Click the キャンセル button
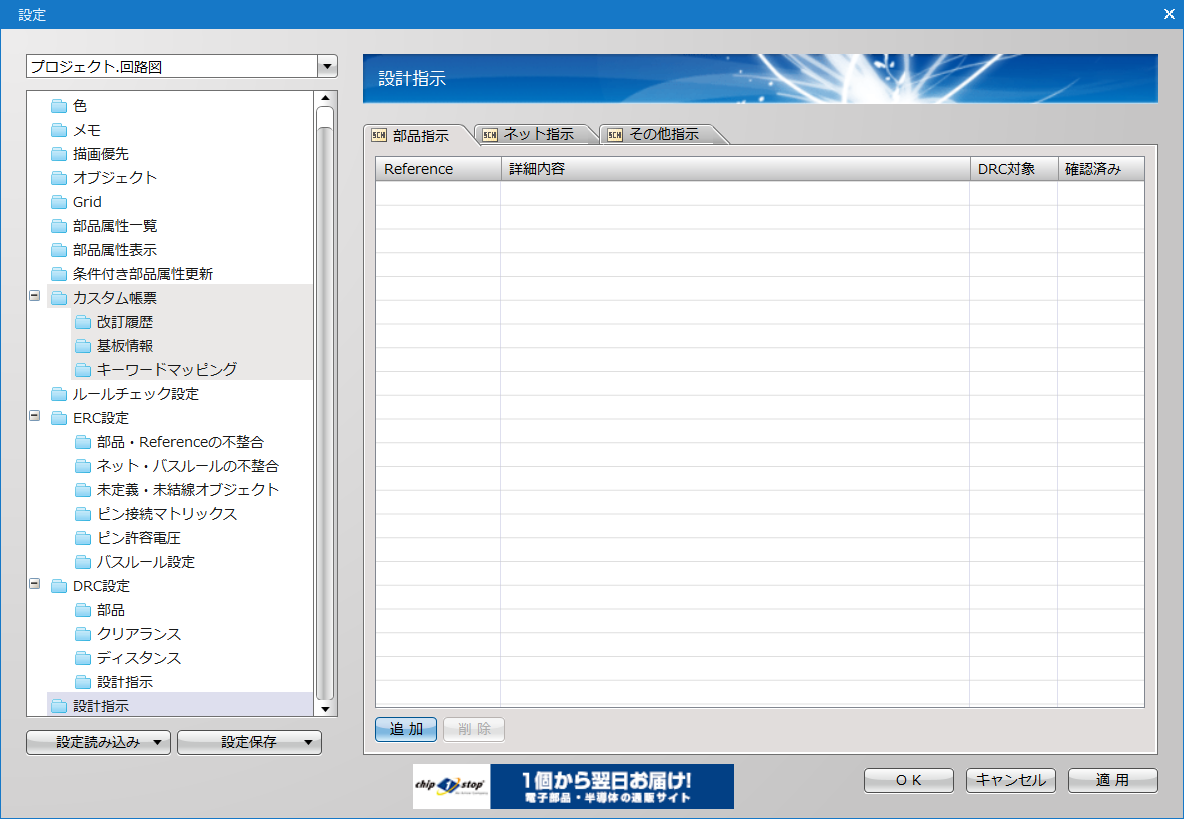This screenshot has height=819, width=1184. click(1010, 780)
